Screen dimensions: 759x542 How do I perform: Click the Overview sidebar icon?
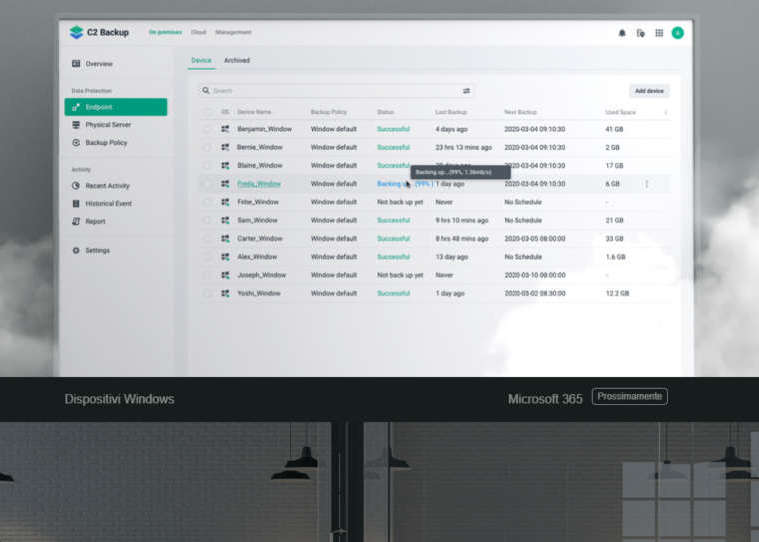click(76, 64)
